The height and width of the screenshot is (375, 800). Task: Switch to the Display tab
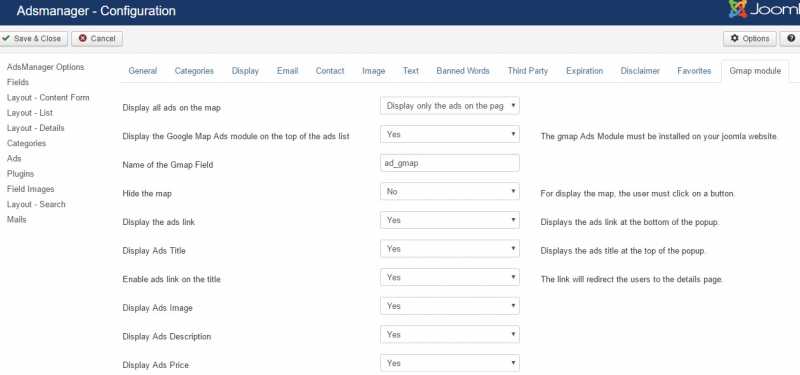pyautogui.click(x=245, y=71)
